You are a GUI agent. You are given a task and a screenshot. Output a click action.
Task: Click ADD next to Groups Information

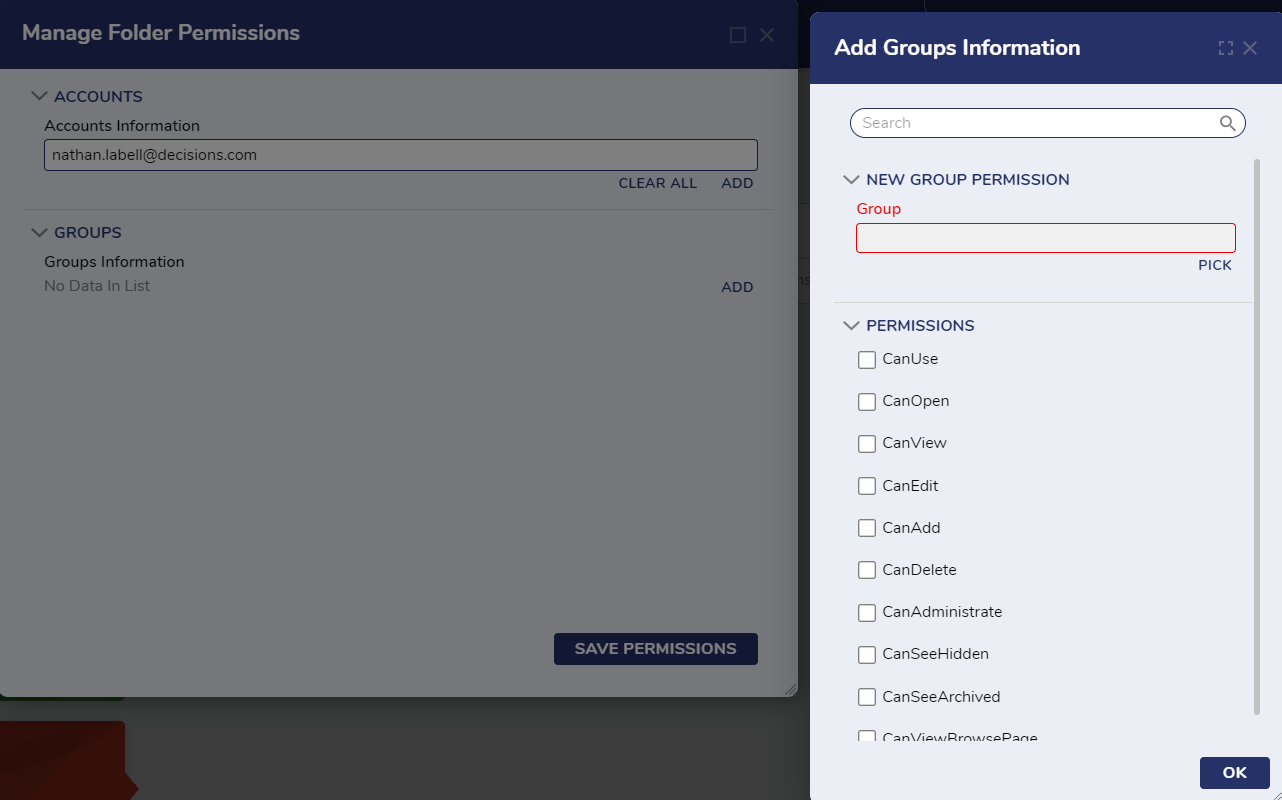point(738,287)
